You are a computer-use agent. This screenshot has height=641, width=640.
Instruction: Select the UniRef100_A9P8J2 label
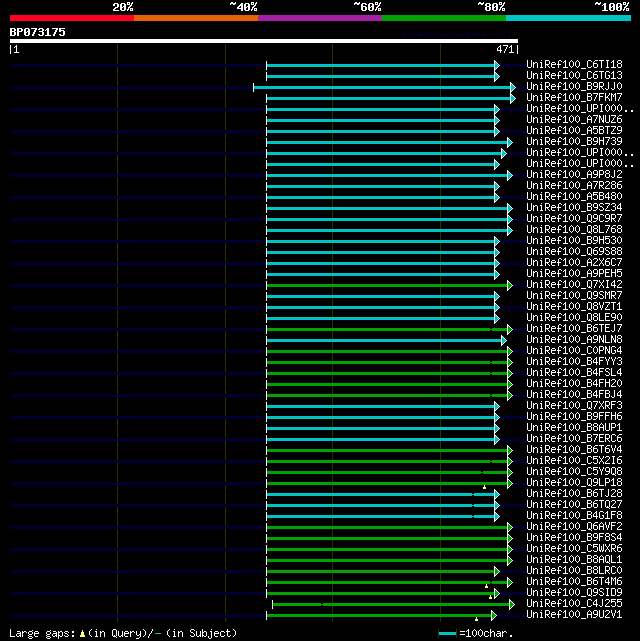coord(574,175)
